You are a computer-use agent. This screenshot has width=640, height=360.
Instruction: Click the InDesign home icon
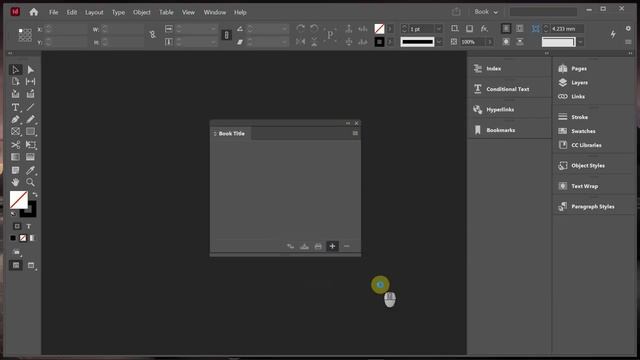point(34,12)
